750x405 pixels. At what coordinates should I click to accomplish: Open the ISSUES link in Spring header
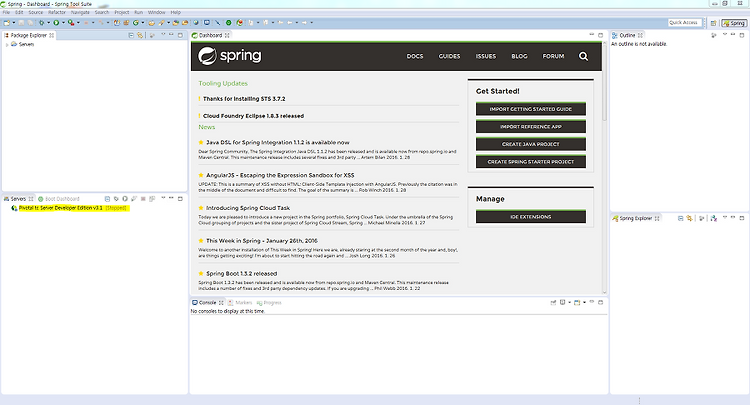tap(485, 56)
